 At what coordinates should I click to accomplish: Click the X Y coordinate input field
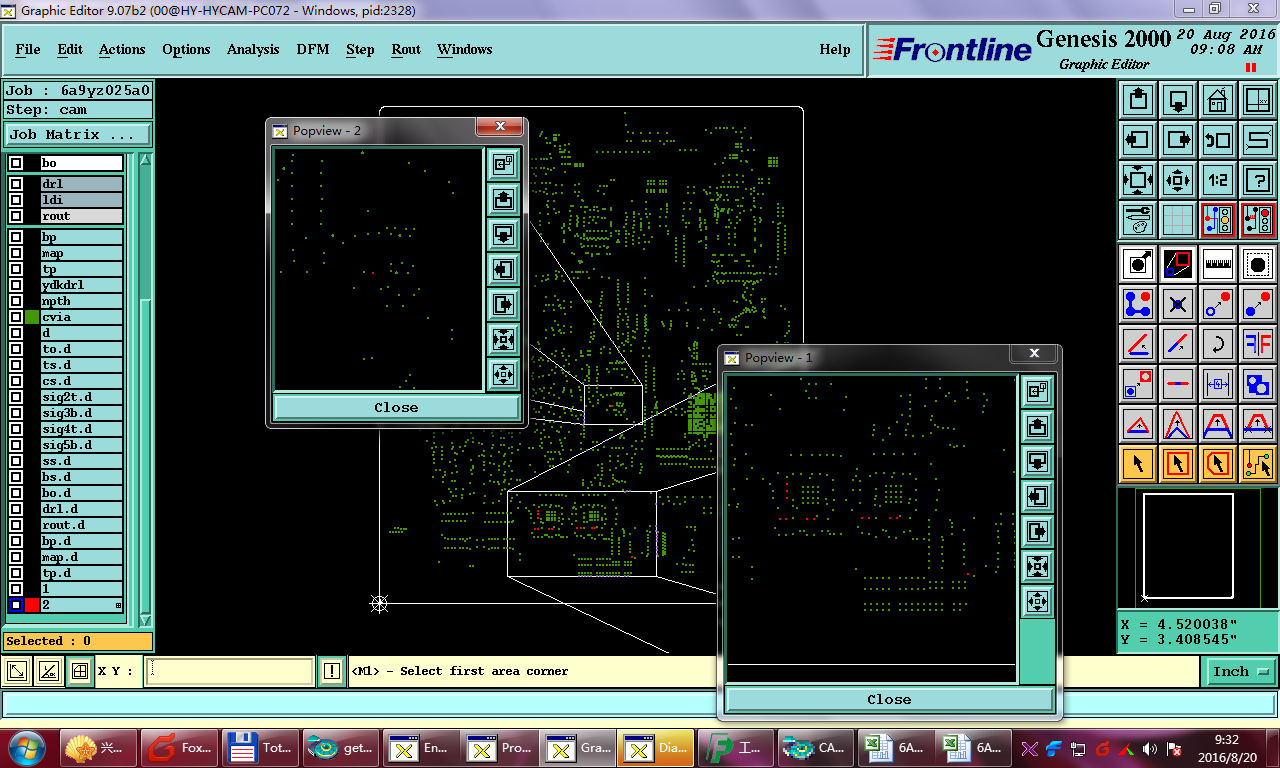[230, 672]
